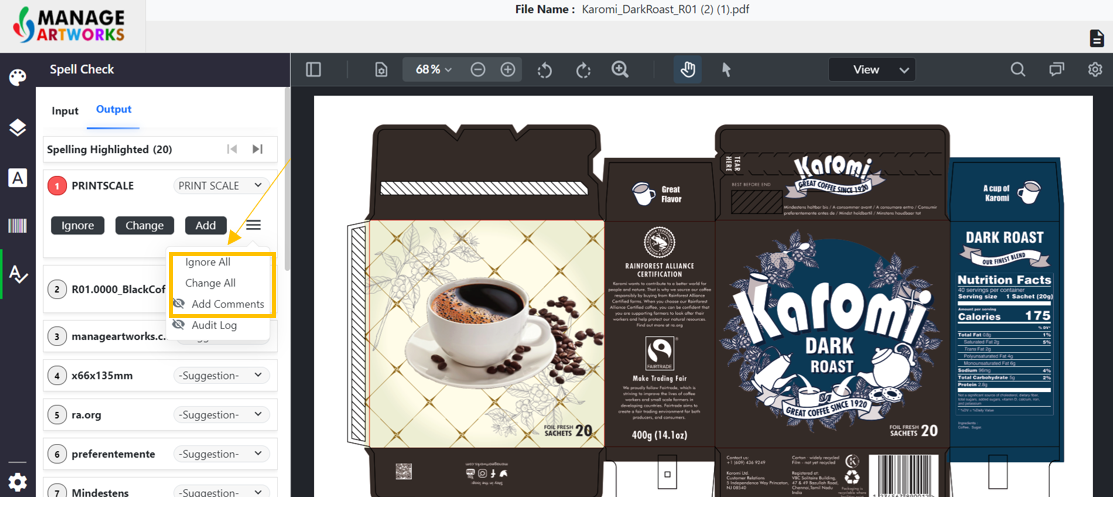Open the Spell Check sidebar tool
This screenshot has width=1113, height=506.
point(18,274)
